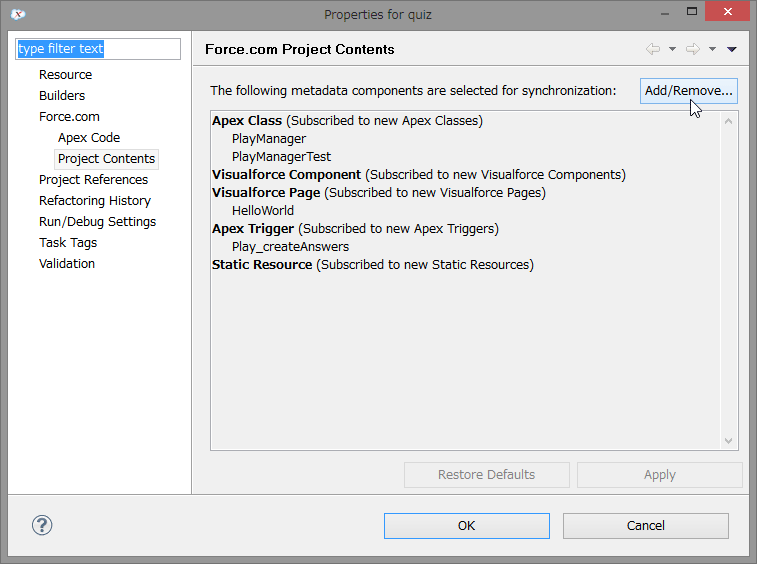Select Builders in the properties tree
This screenshot has height=564, width=757.
pyautogui.click(x=62, y=96)
